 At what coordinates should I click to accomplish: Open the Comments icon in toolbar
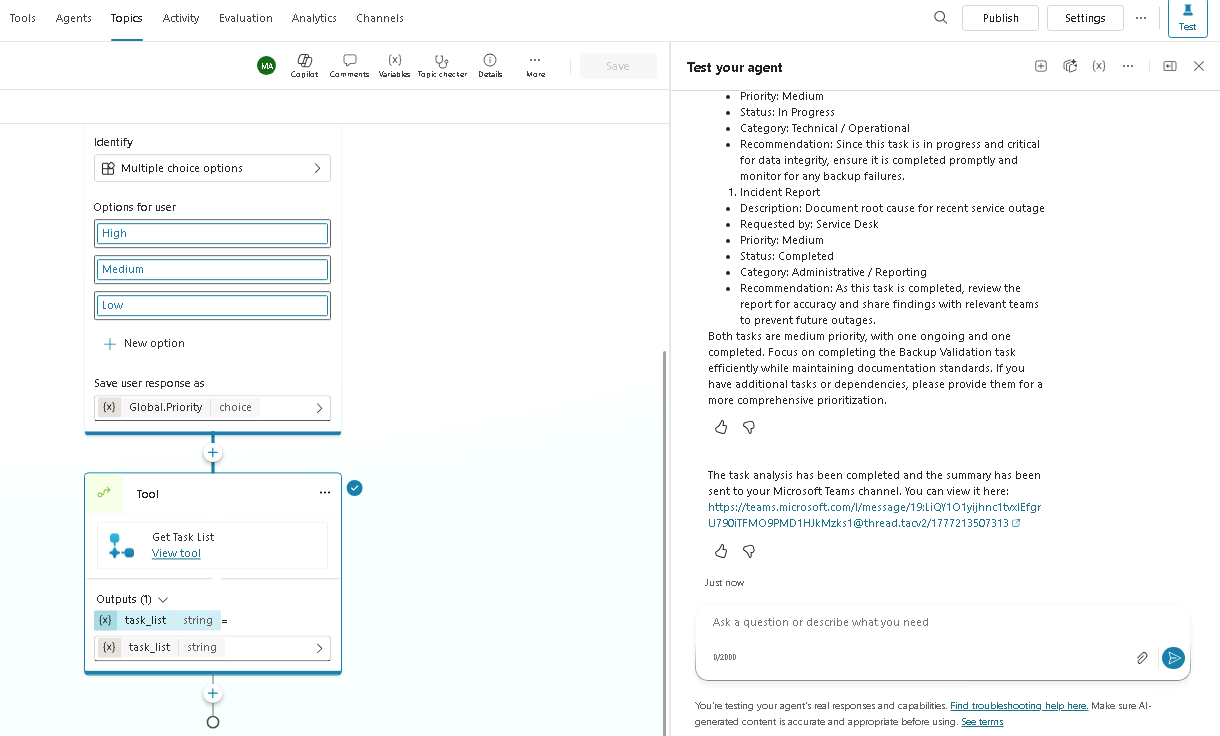349,66
